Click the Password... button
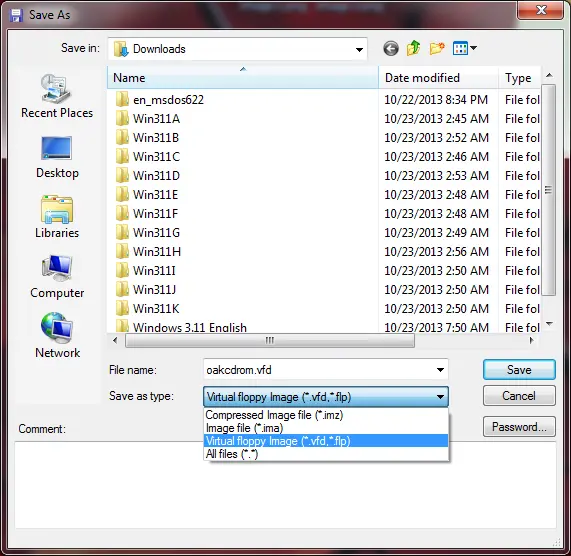The image size is (571, 556). [x=519, y=427]
